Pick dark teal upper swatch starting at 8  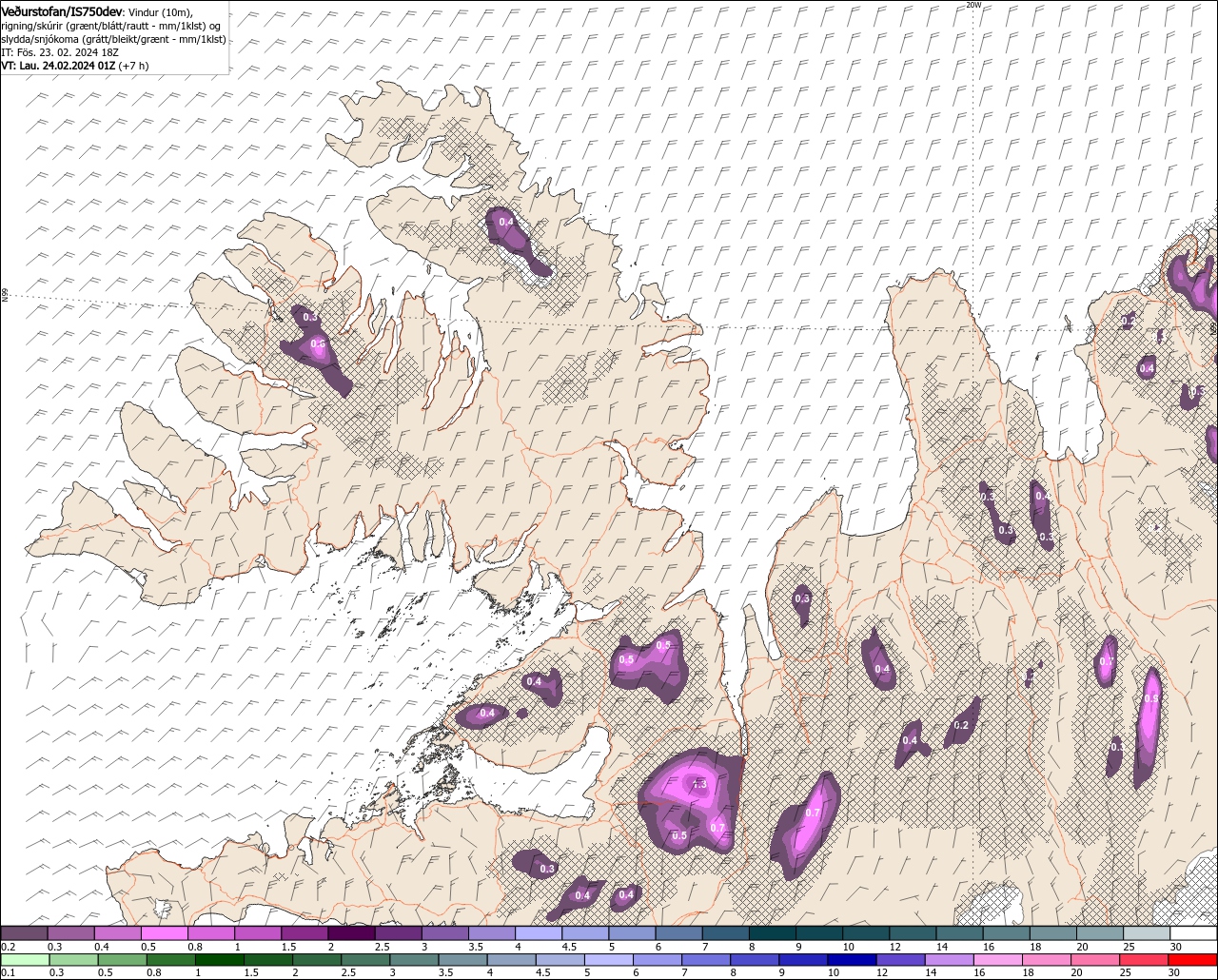click(773, 933)
